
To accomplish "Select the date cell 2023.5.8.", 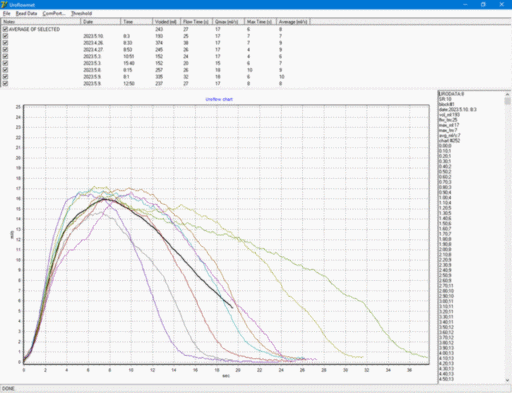I will (x=92, y=70).
